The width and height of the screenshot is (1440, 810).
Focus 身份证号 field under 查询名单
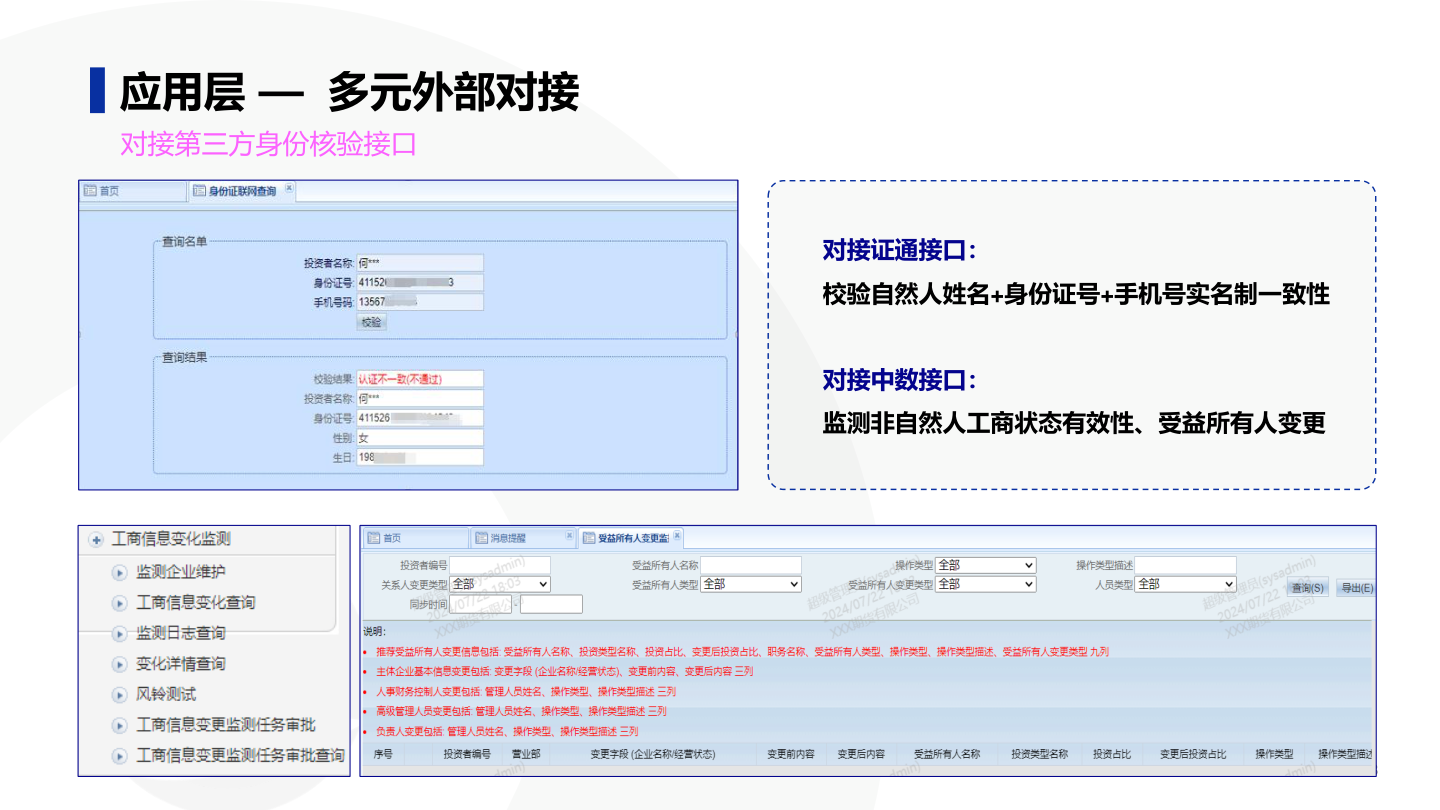[420, 282]
